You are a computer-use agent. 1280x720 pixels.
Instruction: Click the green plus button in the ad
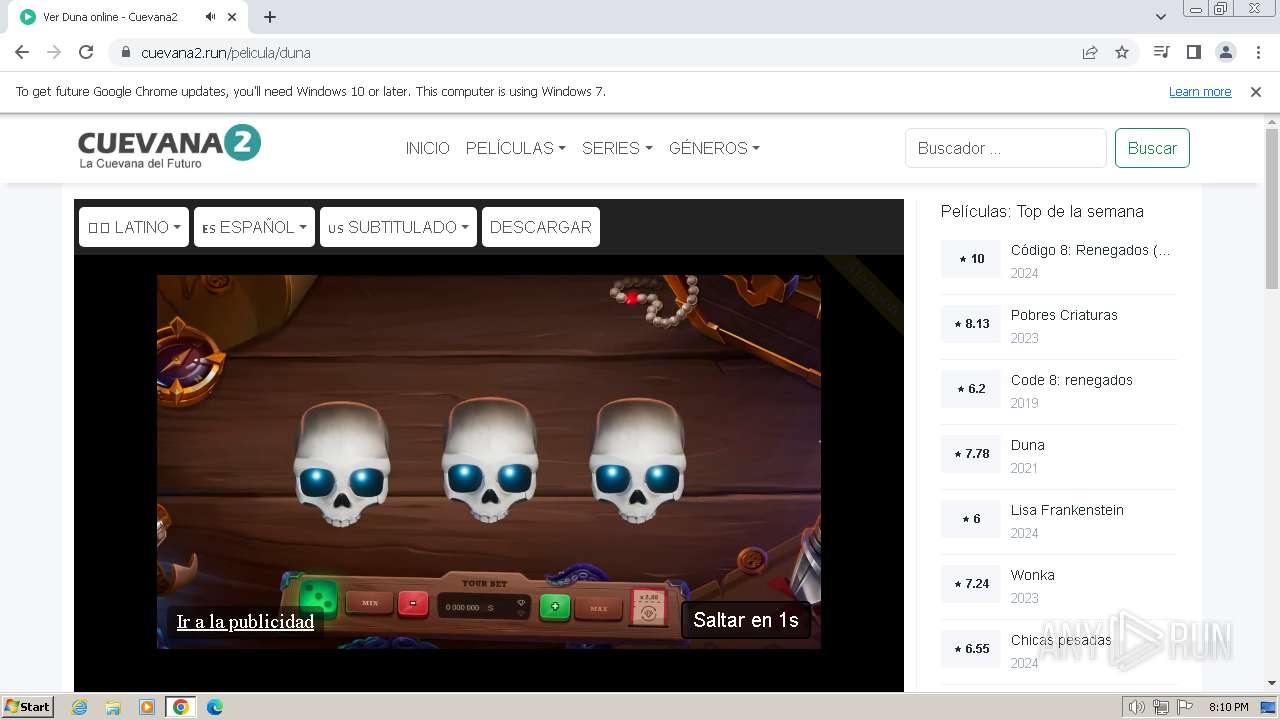pos(555,606)
